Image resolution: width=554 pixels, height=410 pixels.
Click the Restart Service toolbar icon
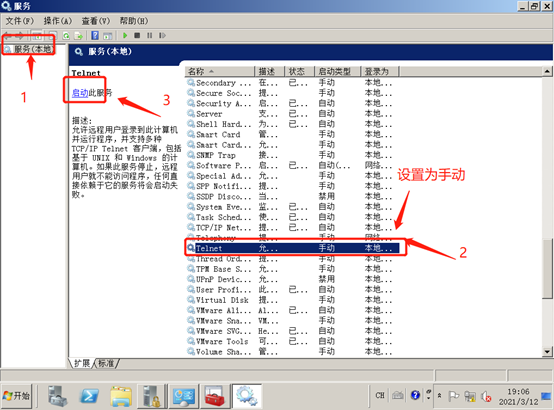[x=162, y=35]
